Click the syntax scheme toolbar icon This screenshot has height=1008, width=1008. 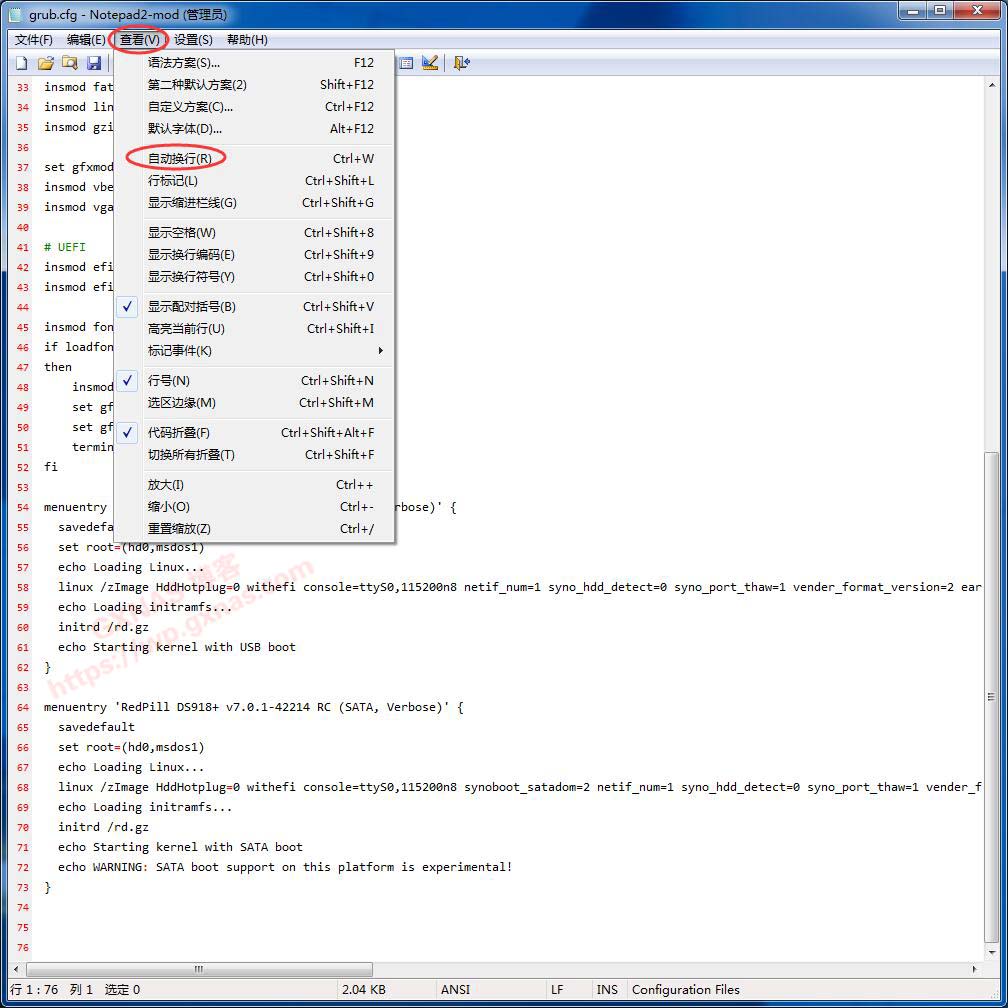[407, 63]
